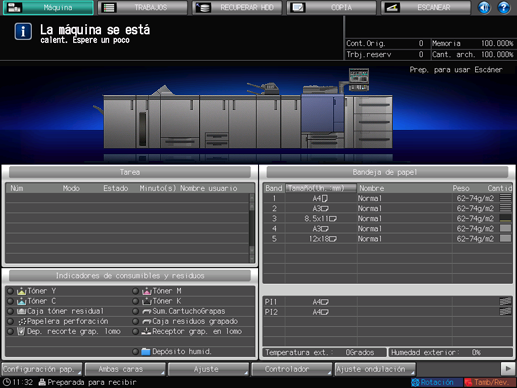517x388 pixels.
Task: Click the Cont.Orig. counter value
Action: [421, 43]
